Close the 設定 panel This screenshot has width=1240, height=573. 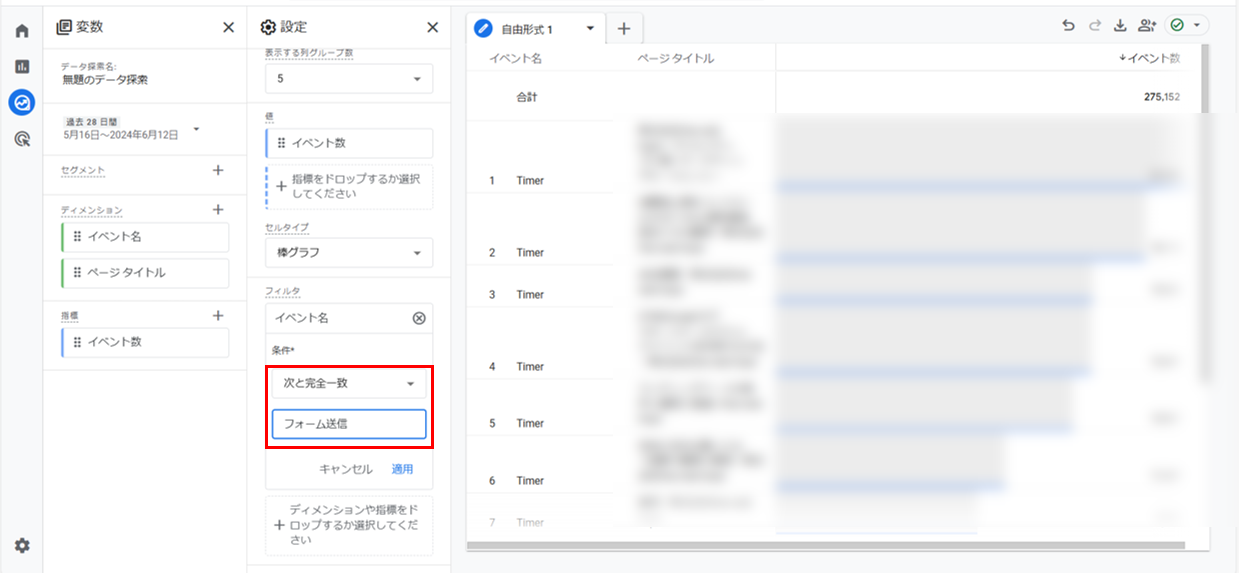coord(433,28)
